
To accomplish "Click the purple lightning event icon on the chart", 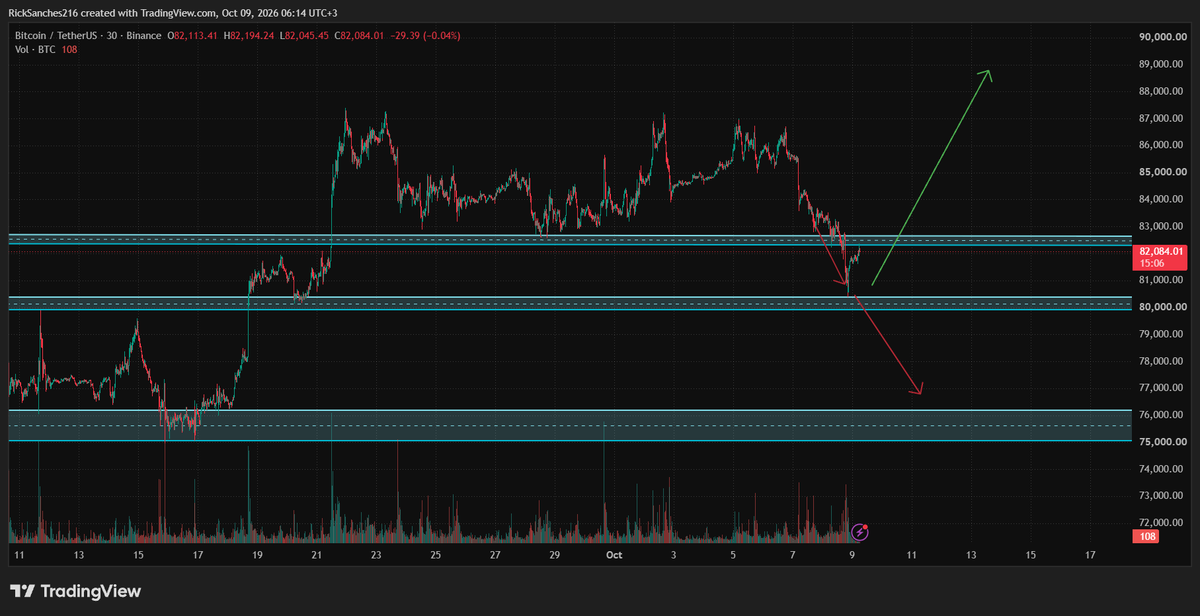I will [x=859, y=532].
